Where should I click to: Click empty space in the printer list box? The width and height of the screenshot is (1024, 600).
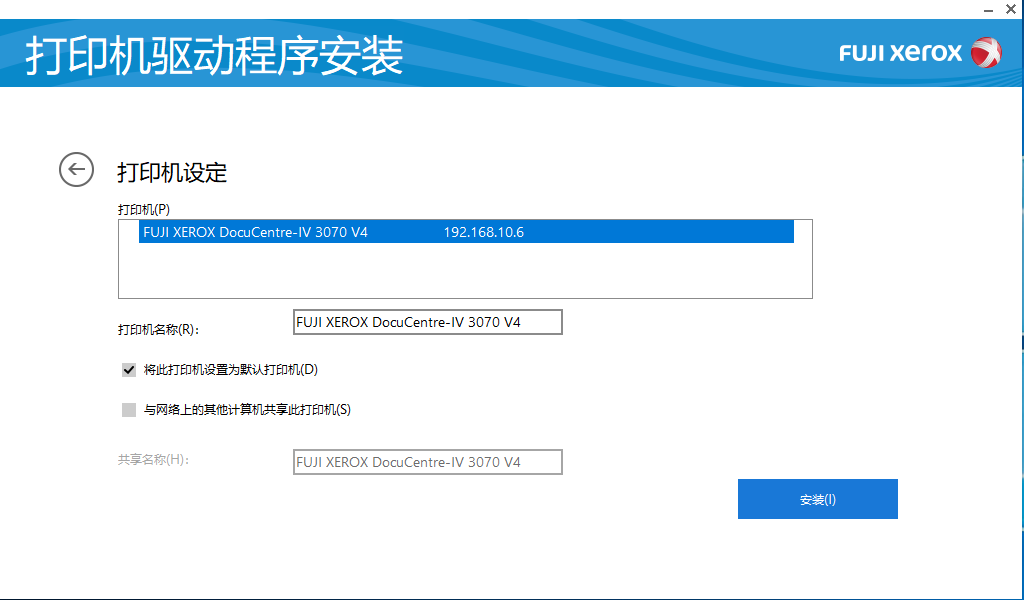[465, 271]
